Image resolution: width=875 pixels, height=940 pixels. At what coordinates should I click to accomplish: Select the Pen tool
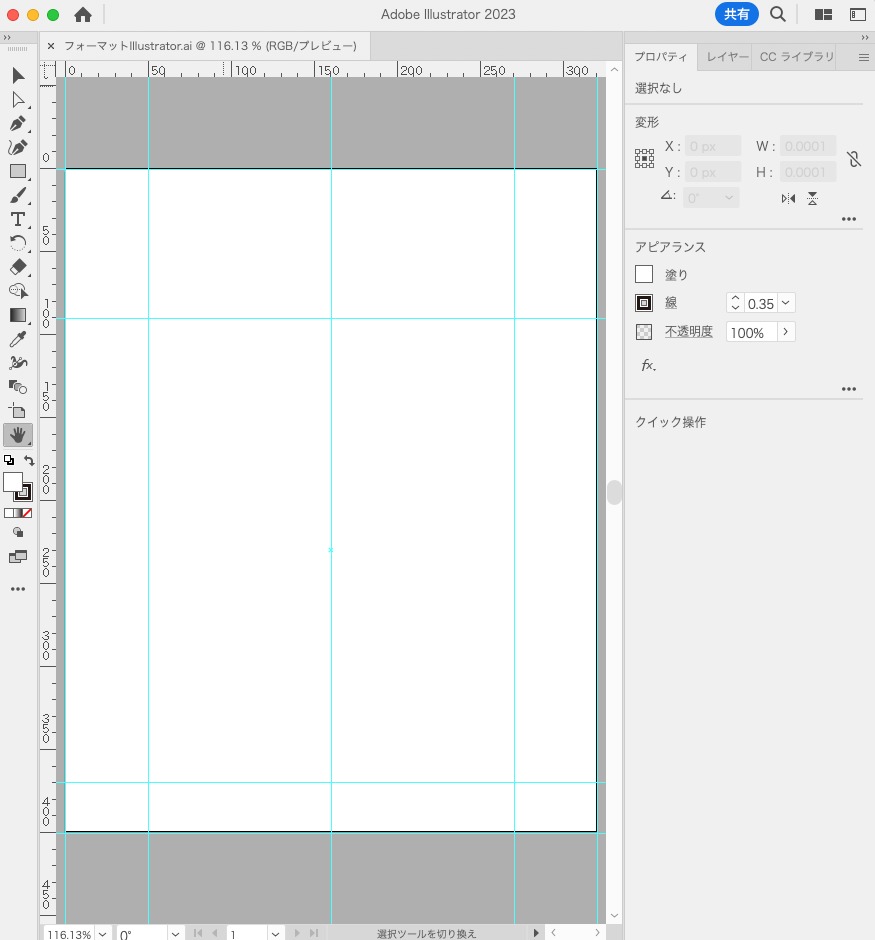(18, 123)
